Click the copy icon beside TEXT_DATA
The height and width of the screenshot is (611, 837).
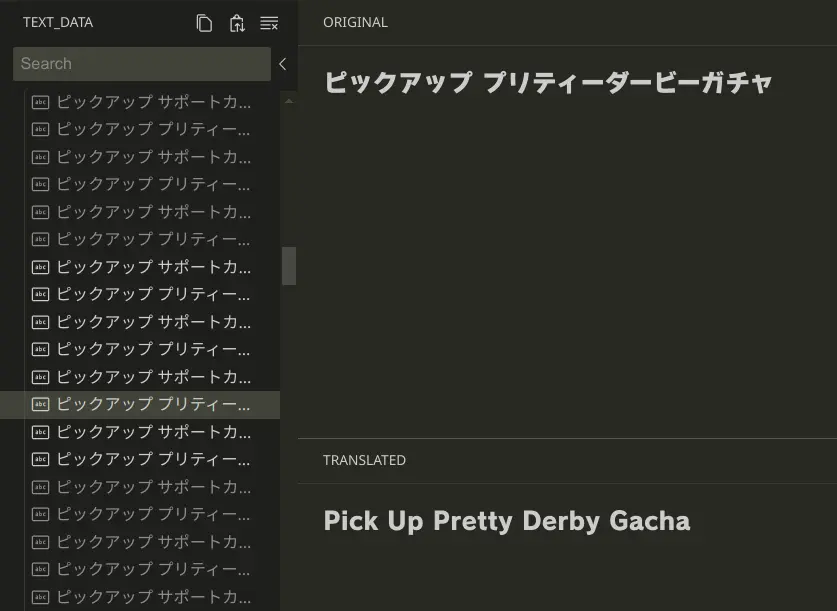[x=204, y=23]
